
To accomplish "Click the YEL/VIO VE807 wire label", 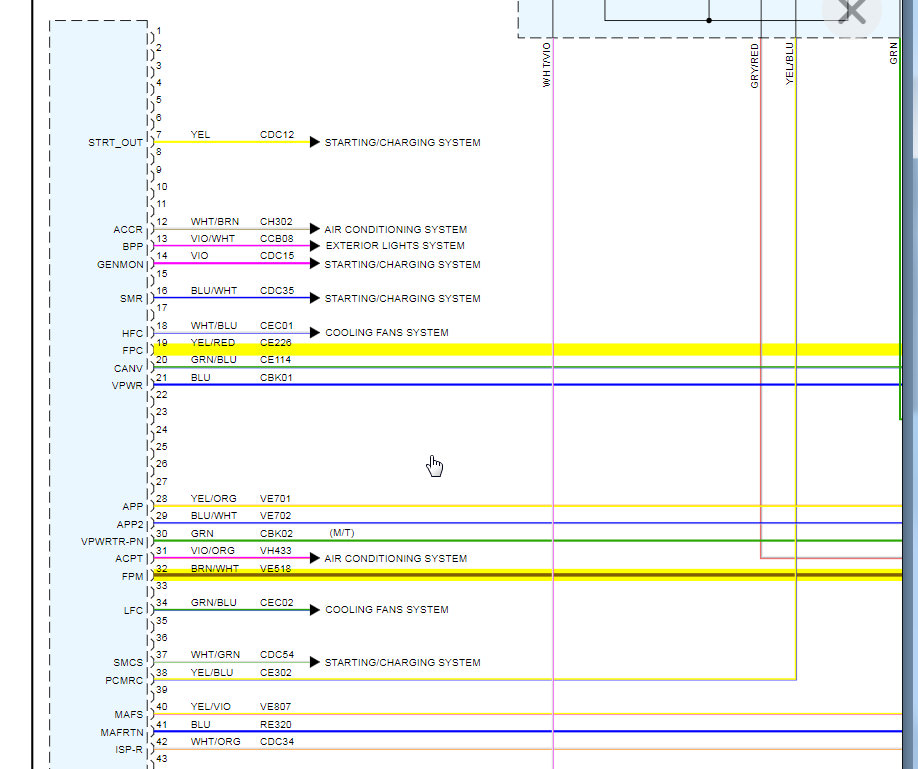I will click(241, 706).
